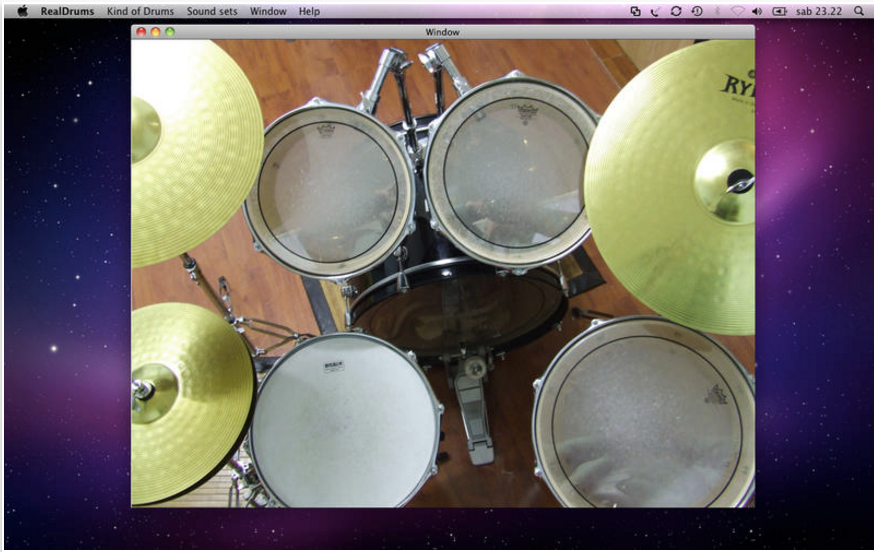This screenshot has height=552, width=874.
Task: Click the clock reading sab 23.22
Action: (819, 11)
